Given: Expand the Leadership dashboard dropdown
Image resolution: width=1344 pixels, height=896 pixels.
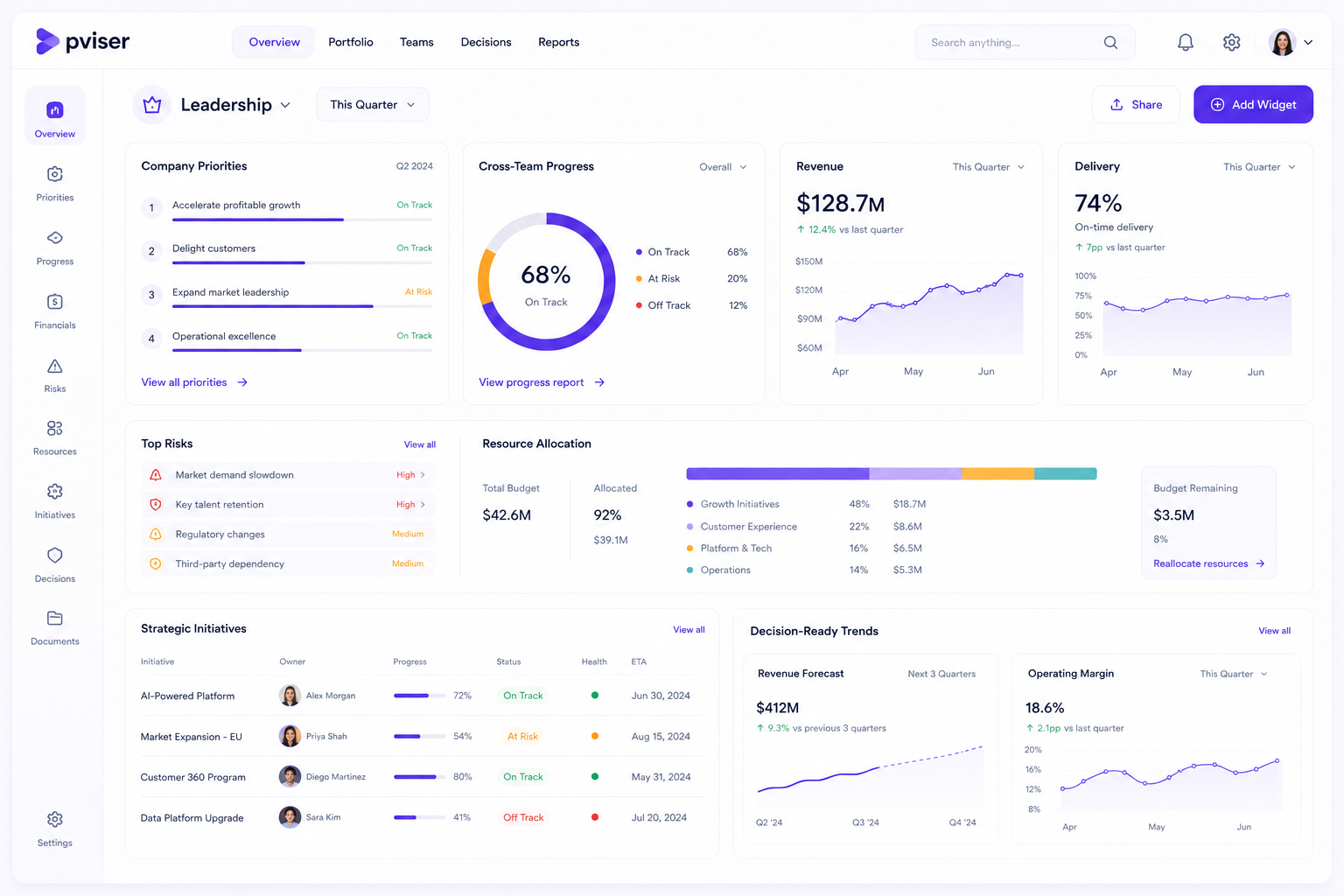Looking at the screenshot, I should point(285,105).
